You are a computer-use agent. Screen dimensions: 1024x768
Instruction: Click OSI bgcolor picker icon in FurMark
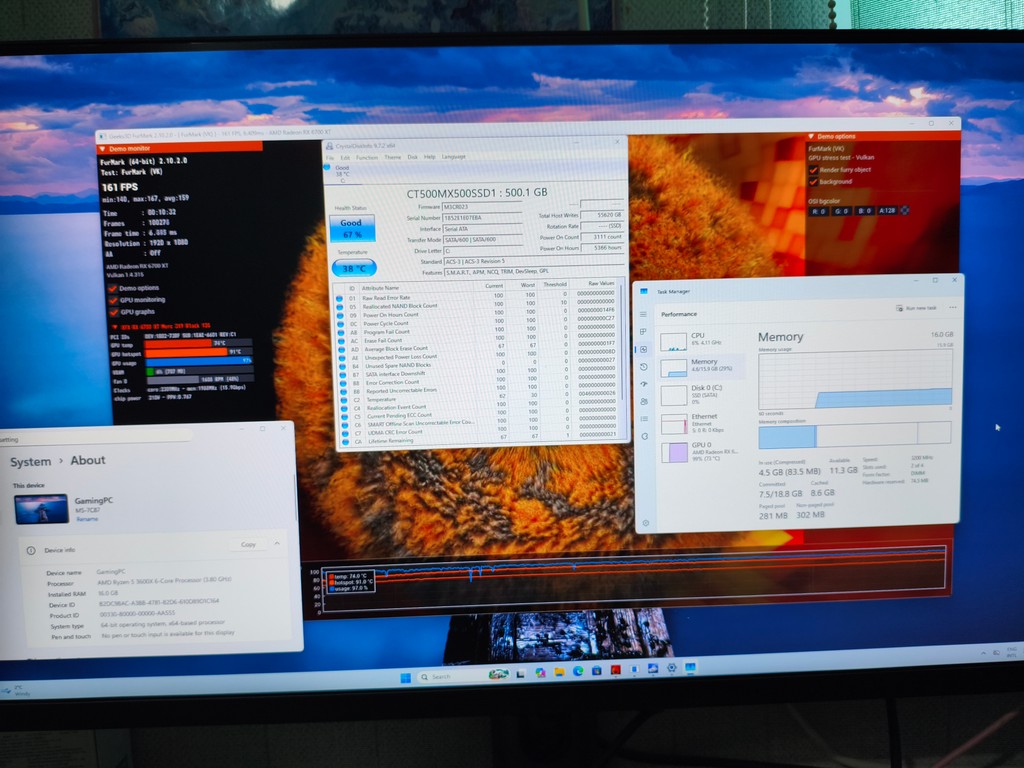pyautogui.click(x=905, y=210)
